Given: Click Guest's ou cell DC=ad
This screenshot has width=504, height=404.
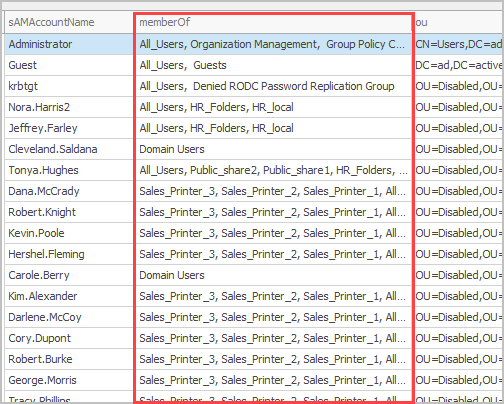Looking at the screenshot, I should click(x=459, y=65).
